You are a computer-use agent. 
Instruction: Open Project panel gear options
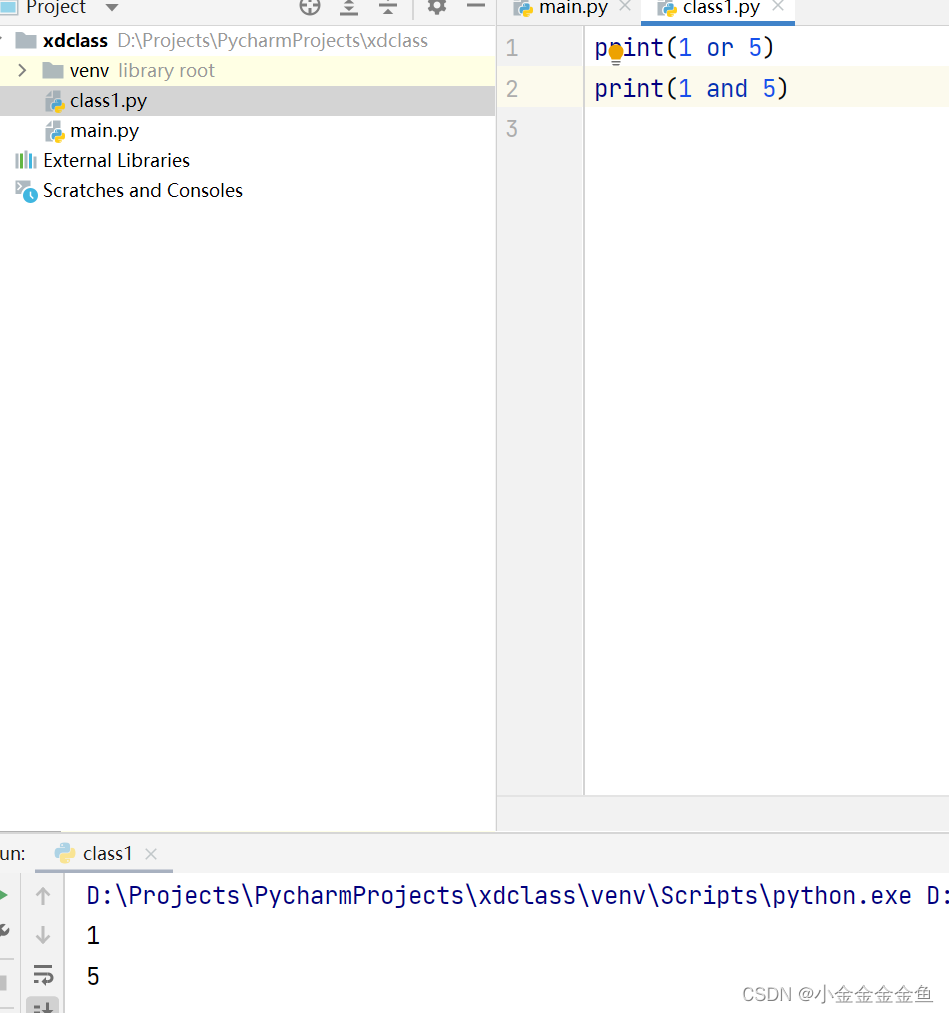pyautogui.click(x=437, y=7)
